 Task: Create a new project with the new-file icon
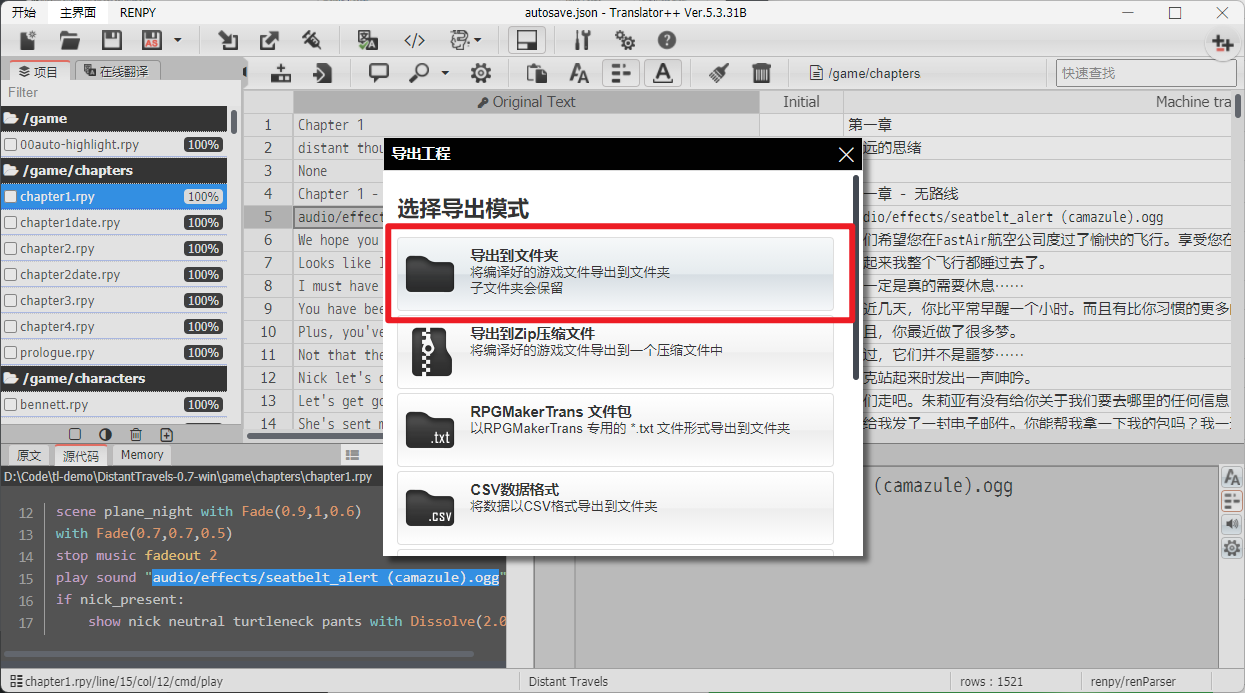coord(28,41)
